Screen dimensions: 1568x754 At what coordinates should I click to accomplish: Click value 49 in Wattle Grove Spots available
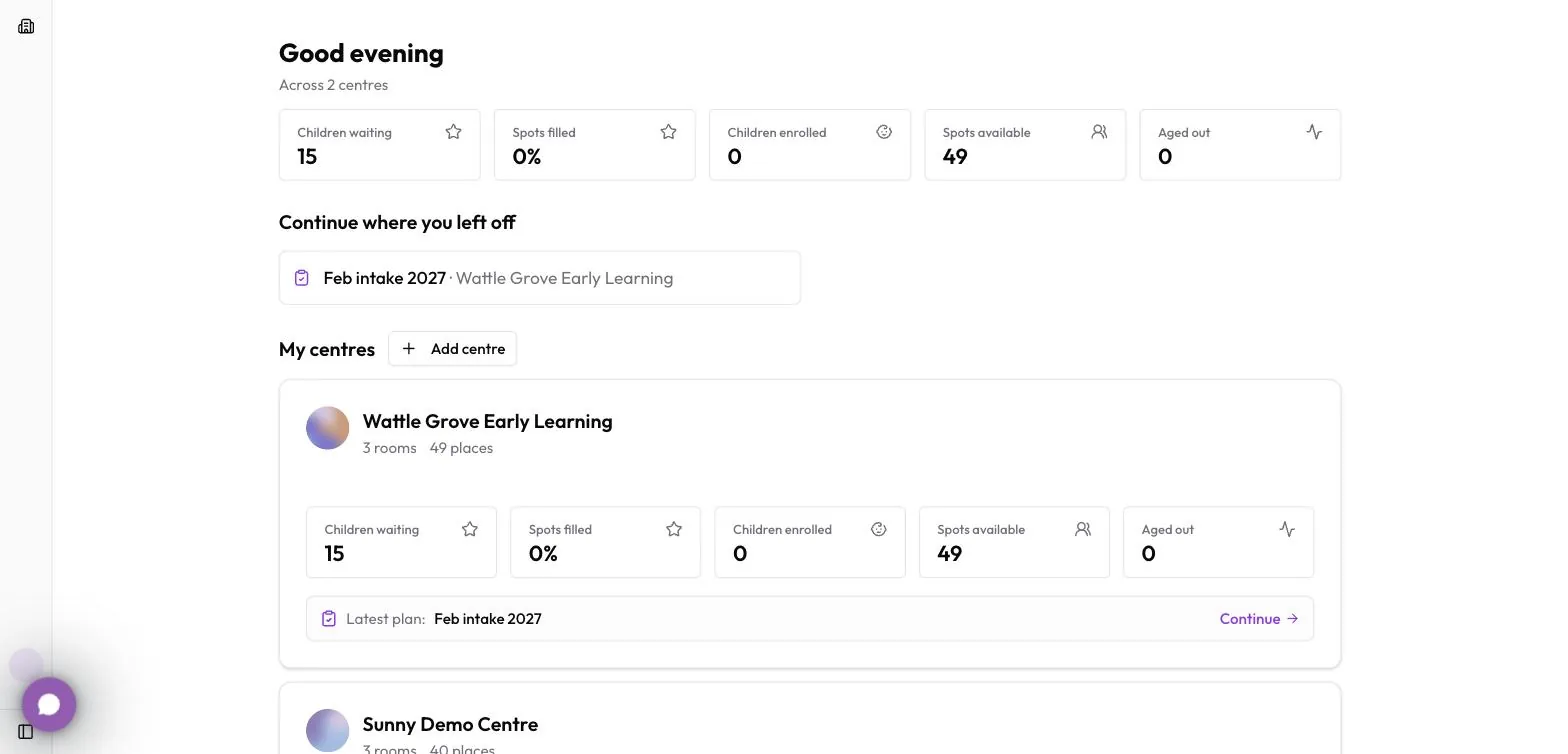coord(950,554)
